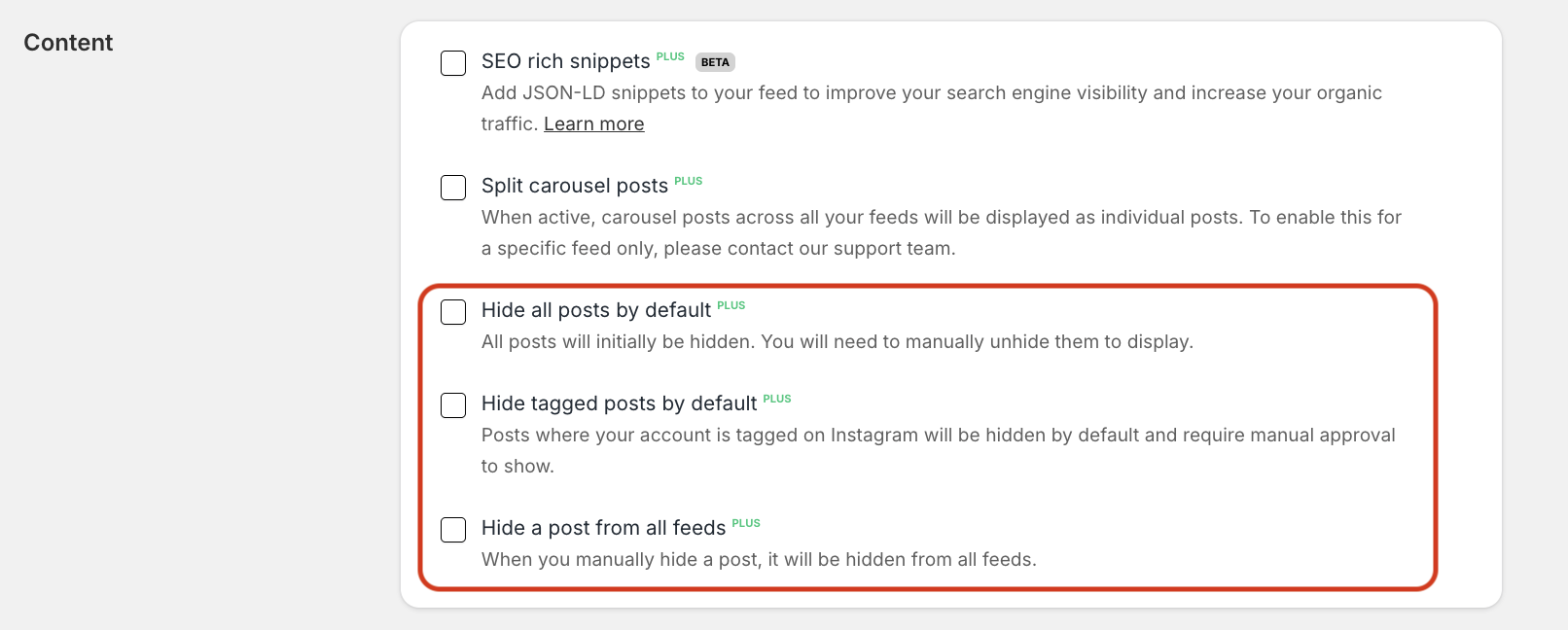The height and width of the screenshot is (630, 1568).
Task: Click the Content section heading
Action: pos(67,43)
